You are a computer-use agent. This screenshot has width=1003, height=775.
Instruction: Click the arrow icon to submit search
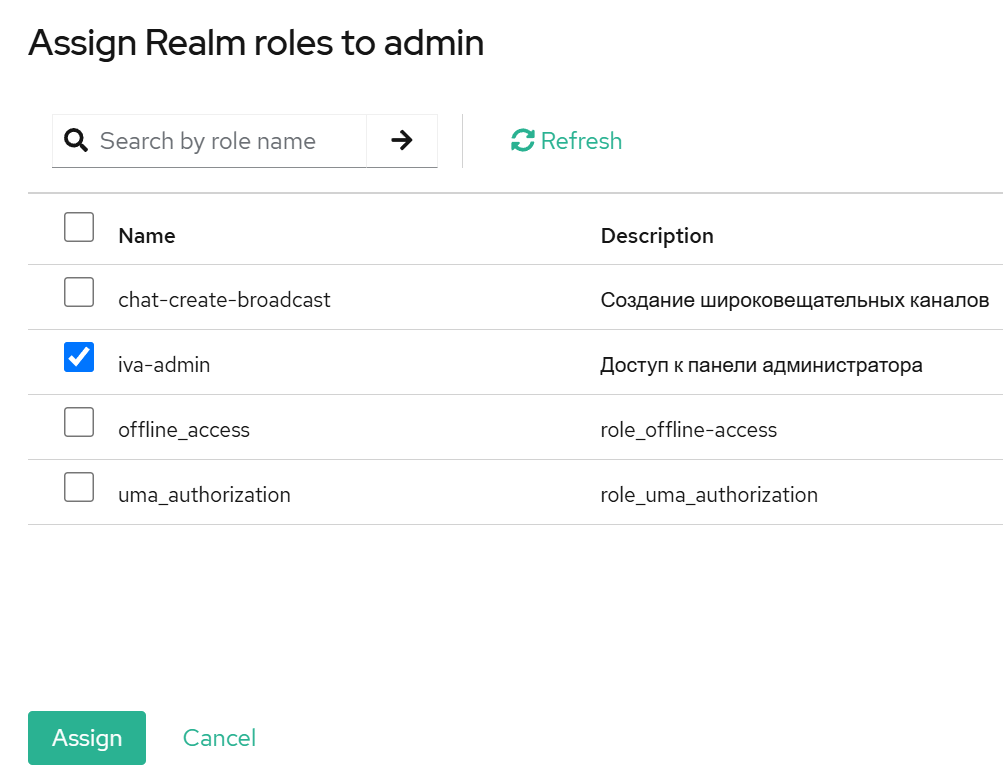[x=401, y=140]
